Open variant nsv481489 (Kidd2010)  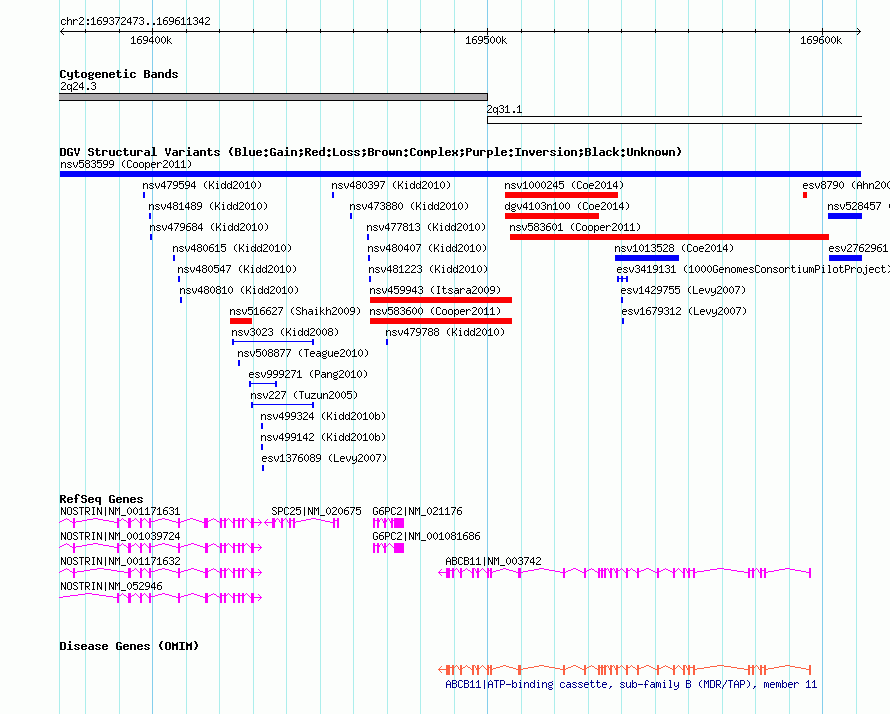point(208,206)
